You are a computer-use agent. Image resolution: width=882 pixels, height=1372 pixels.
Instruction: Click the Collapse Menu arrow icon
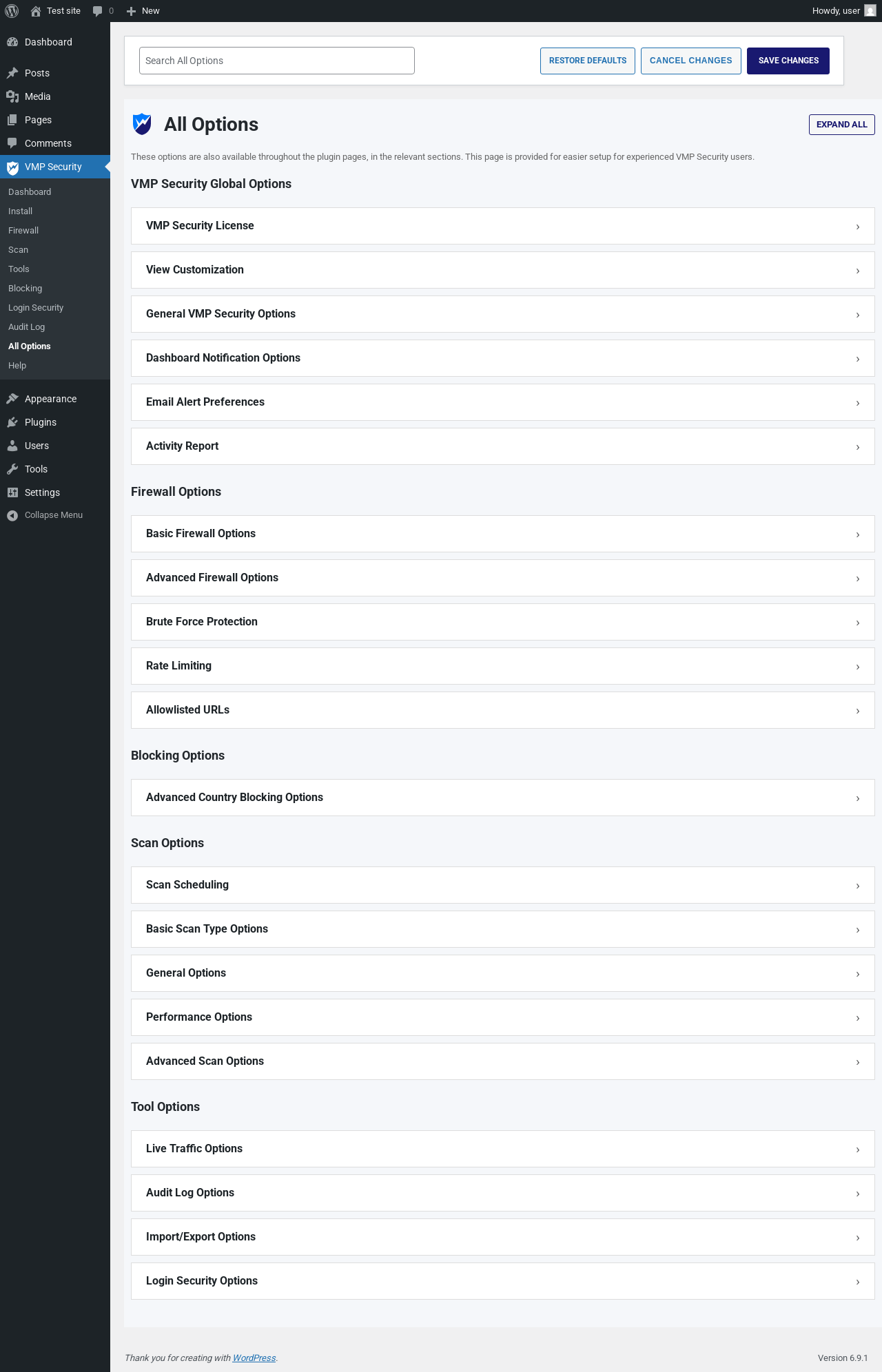(x=12, y=515)
